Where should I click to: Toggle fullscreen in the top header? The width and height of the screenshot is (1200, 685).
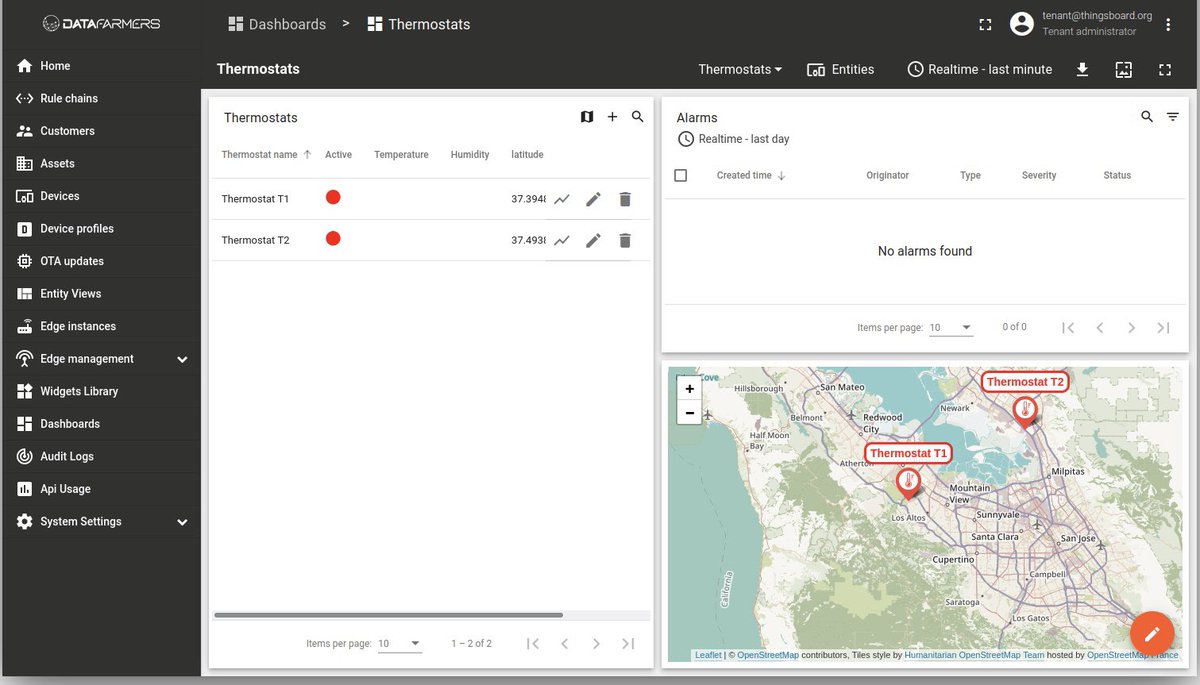[985, 24]
